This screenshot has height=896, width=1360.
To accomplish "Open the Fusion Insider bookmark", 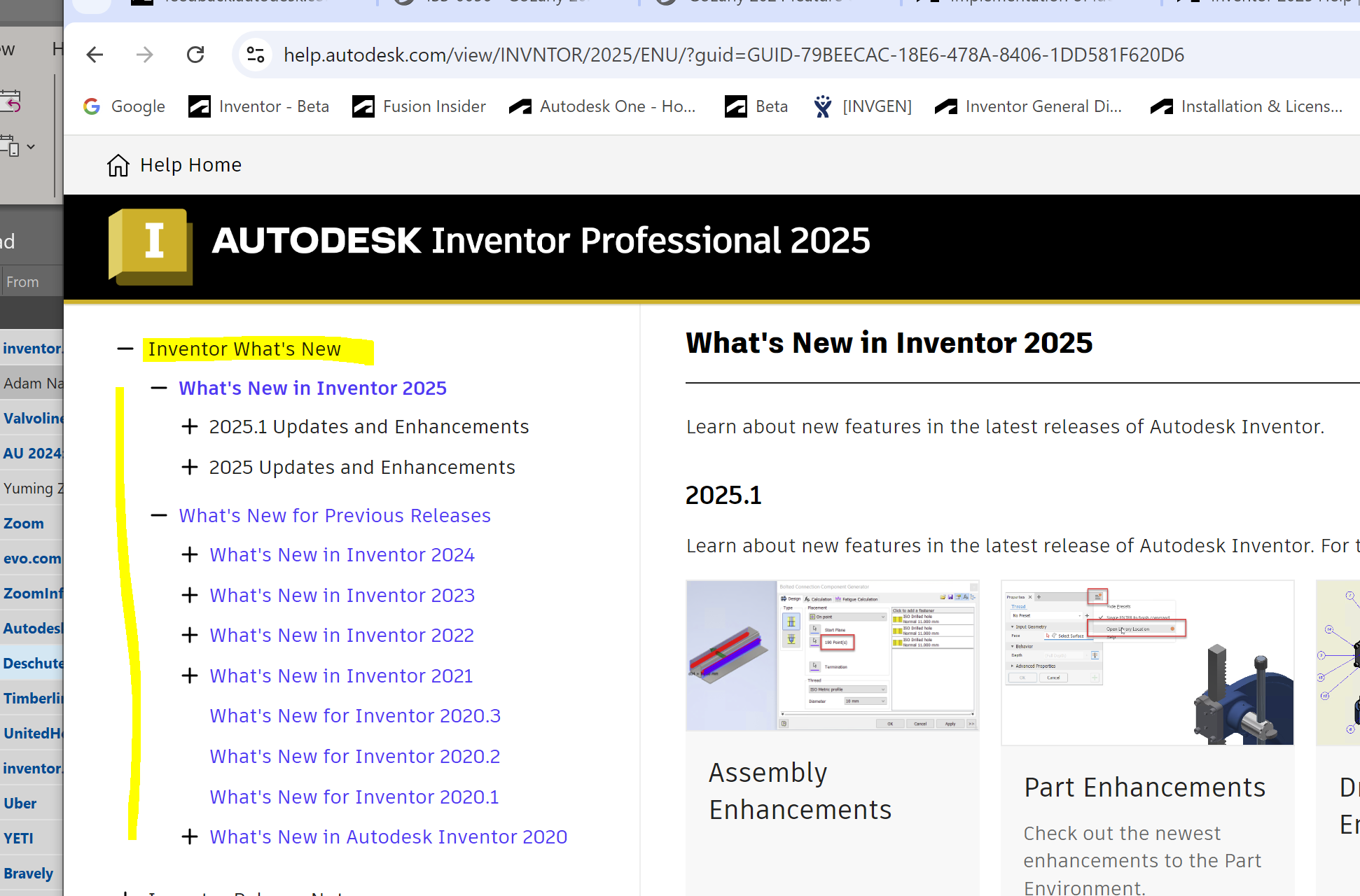I will point(419,106).
